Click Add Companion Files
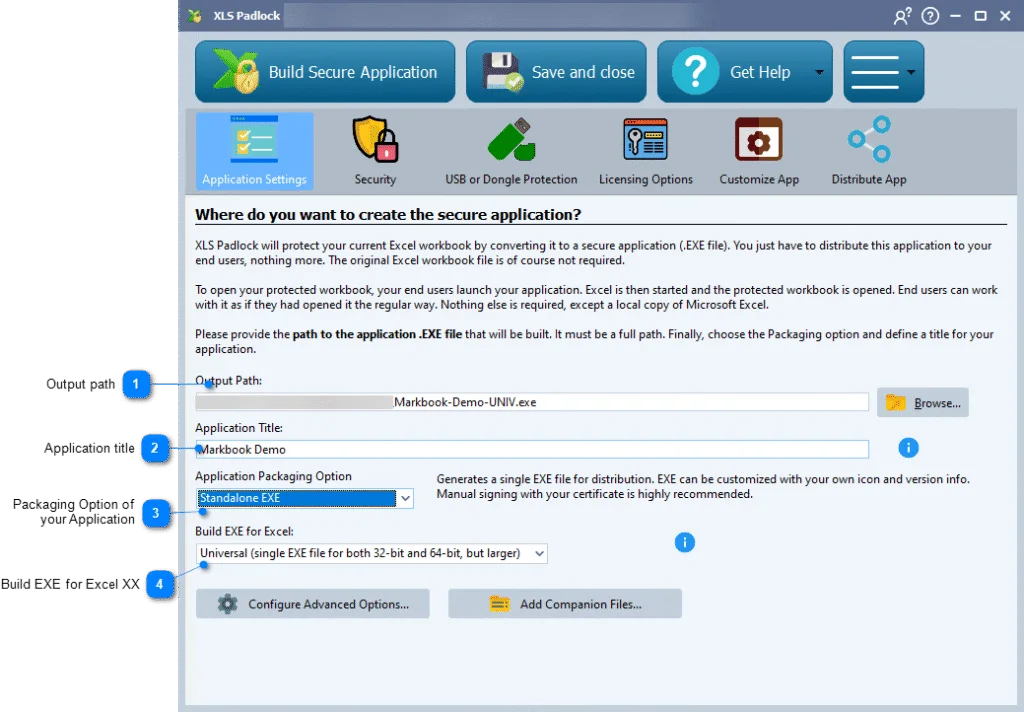The image size is (1024, 712). pos(565,604)
